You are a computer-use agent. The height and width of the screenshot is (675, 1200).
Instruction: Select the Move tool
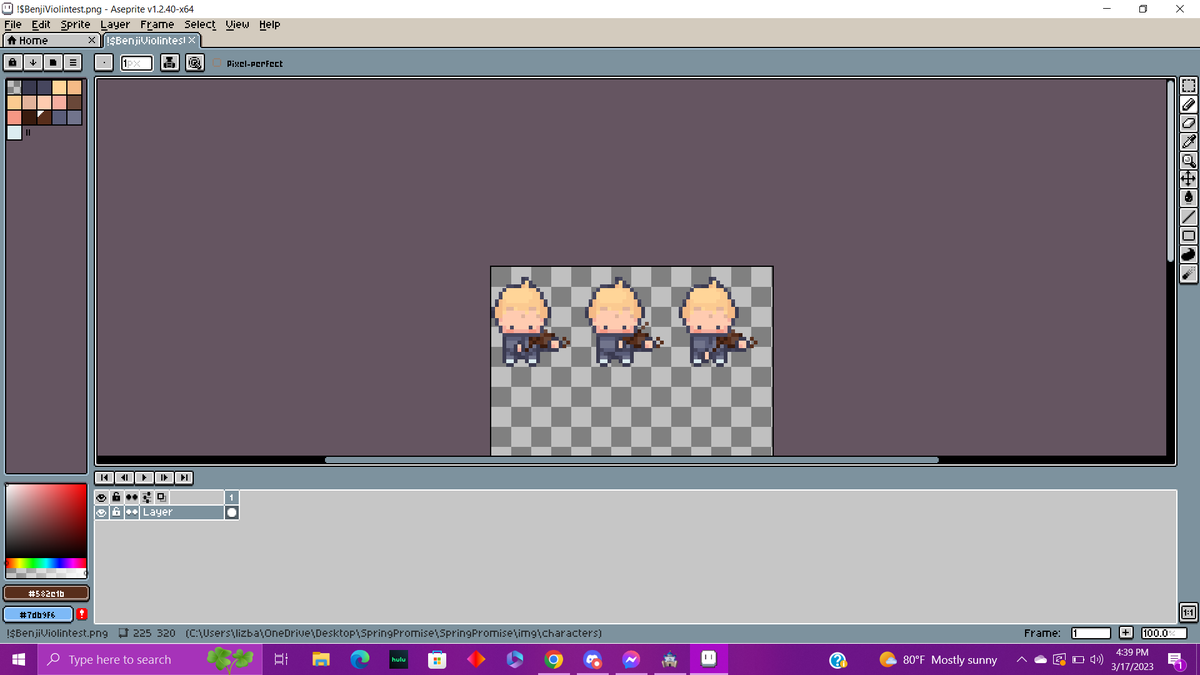click(1189, 179)
